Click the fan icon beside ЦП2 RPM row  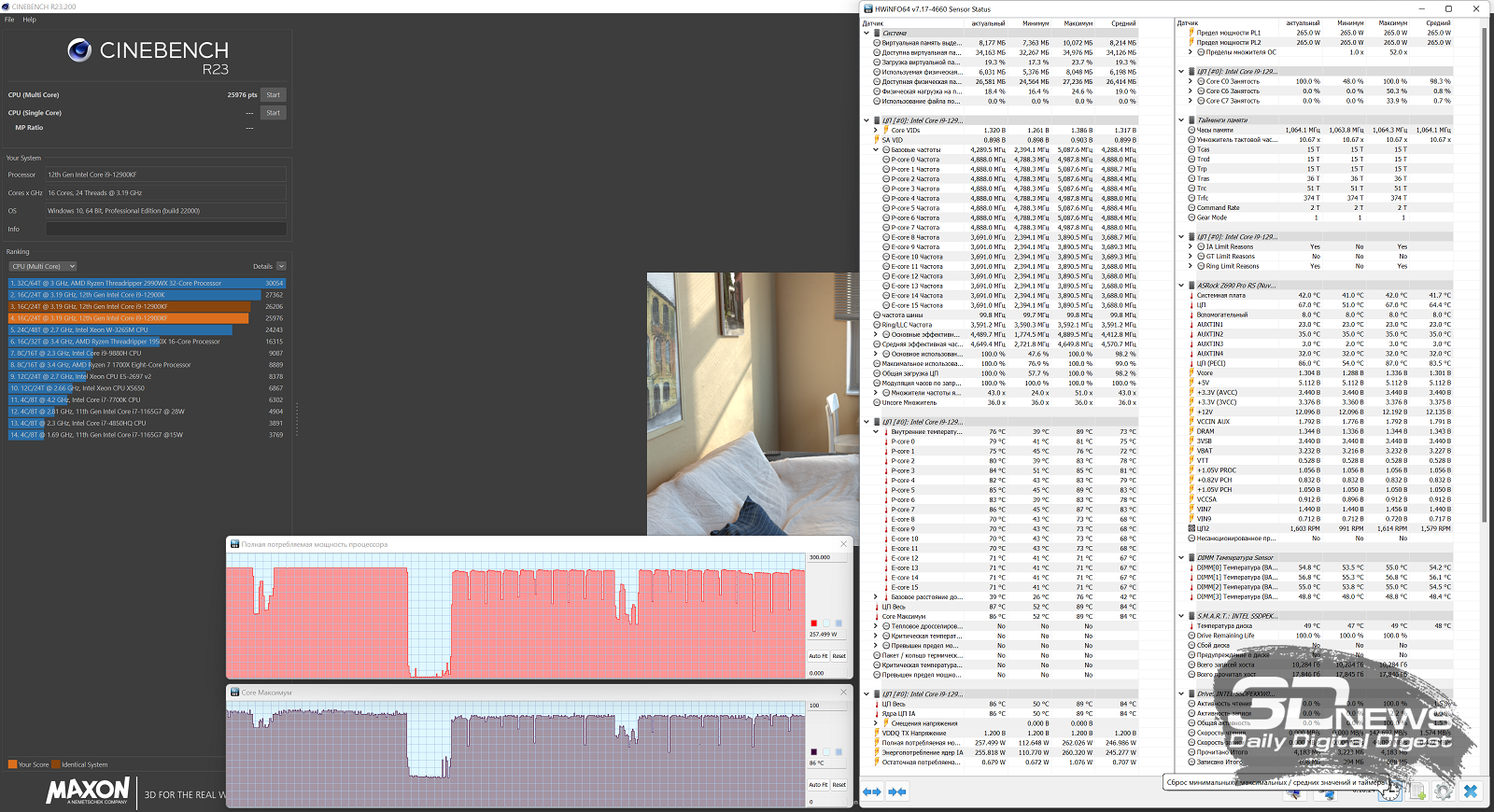tap(1191, 529)
